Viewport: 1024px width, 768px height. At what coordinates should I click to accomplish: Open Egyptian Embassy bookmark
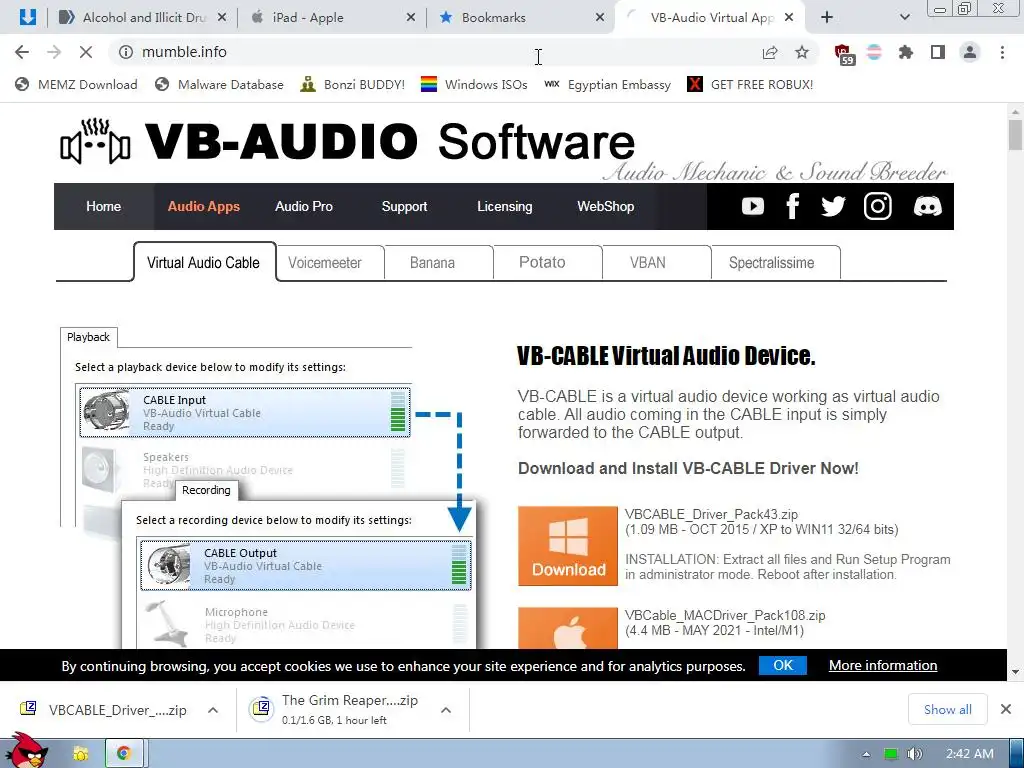607,85
